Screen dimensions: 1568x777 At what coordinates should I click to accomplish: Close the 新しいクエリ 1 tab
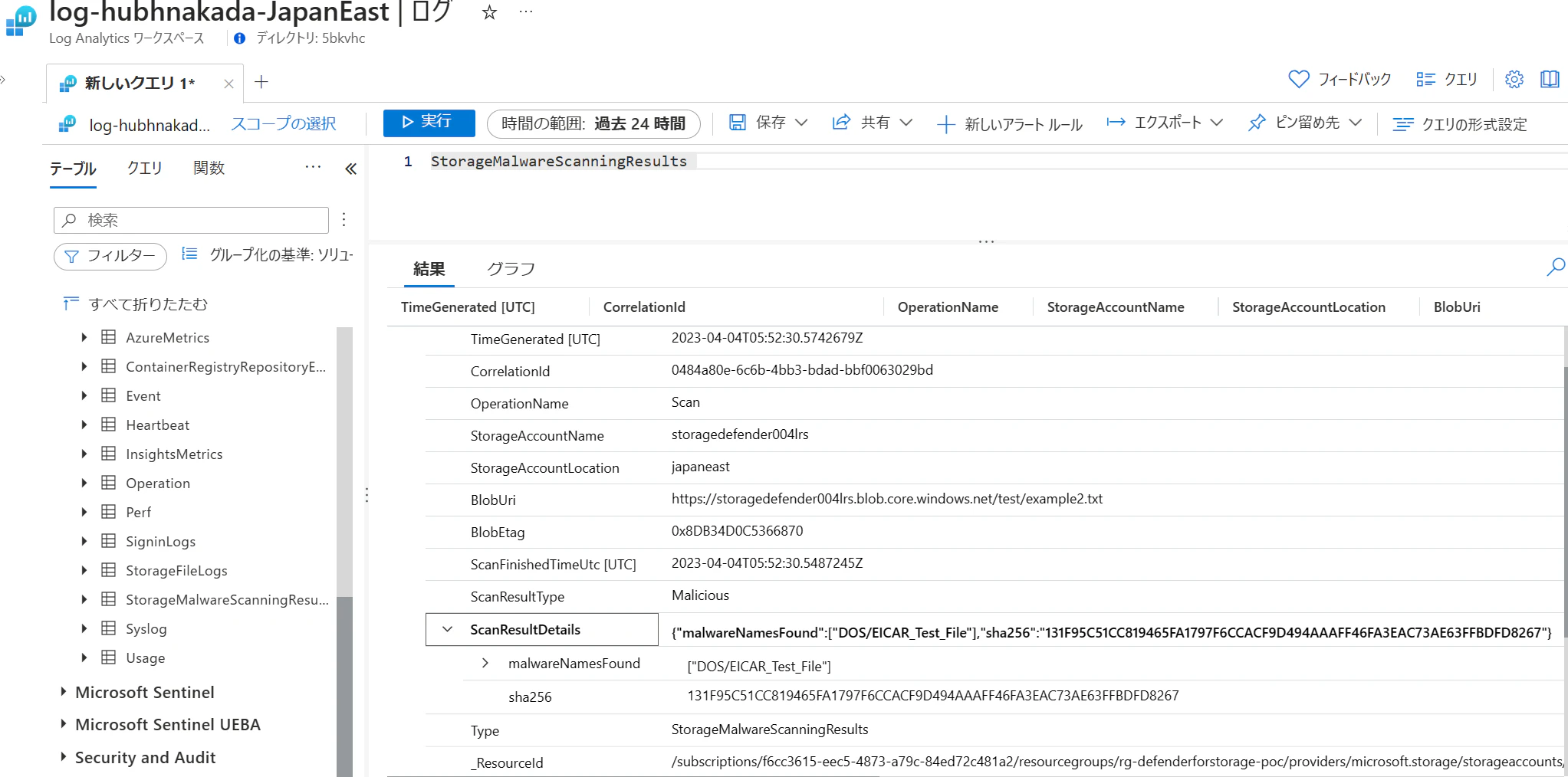tap(228, 84)
